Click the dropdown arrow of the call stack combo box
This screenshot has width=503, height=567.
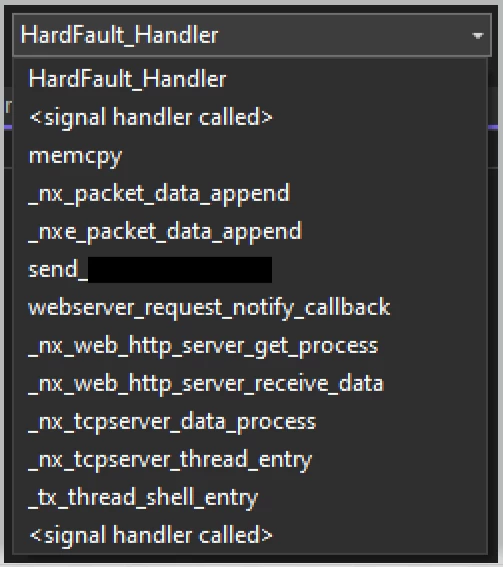point(478,35)
